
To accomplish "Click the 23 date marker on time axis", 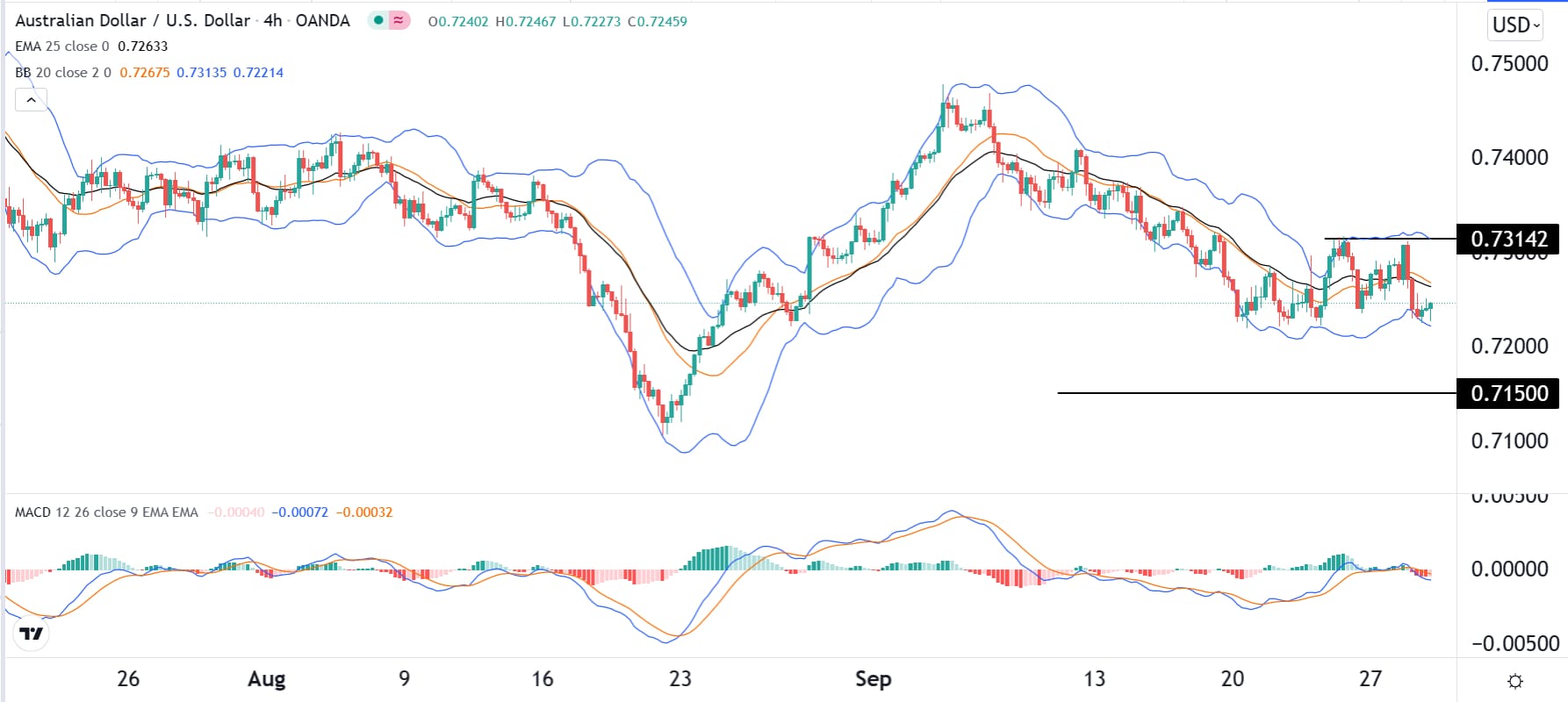I will click(680, 679).
